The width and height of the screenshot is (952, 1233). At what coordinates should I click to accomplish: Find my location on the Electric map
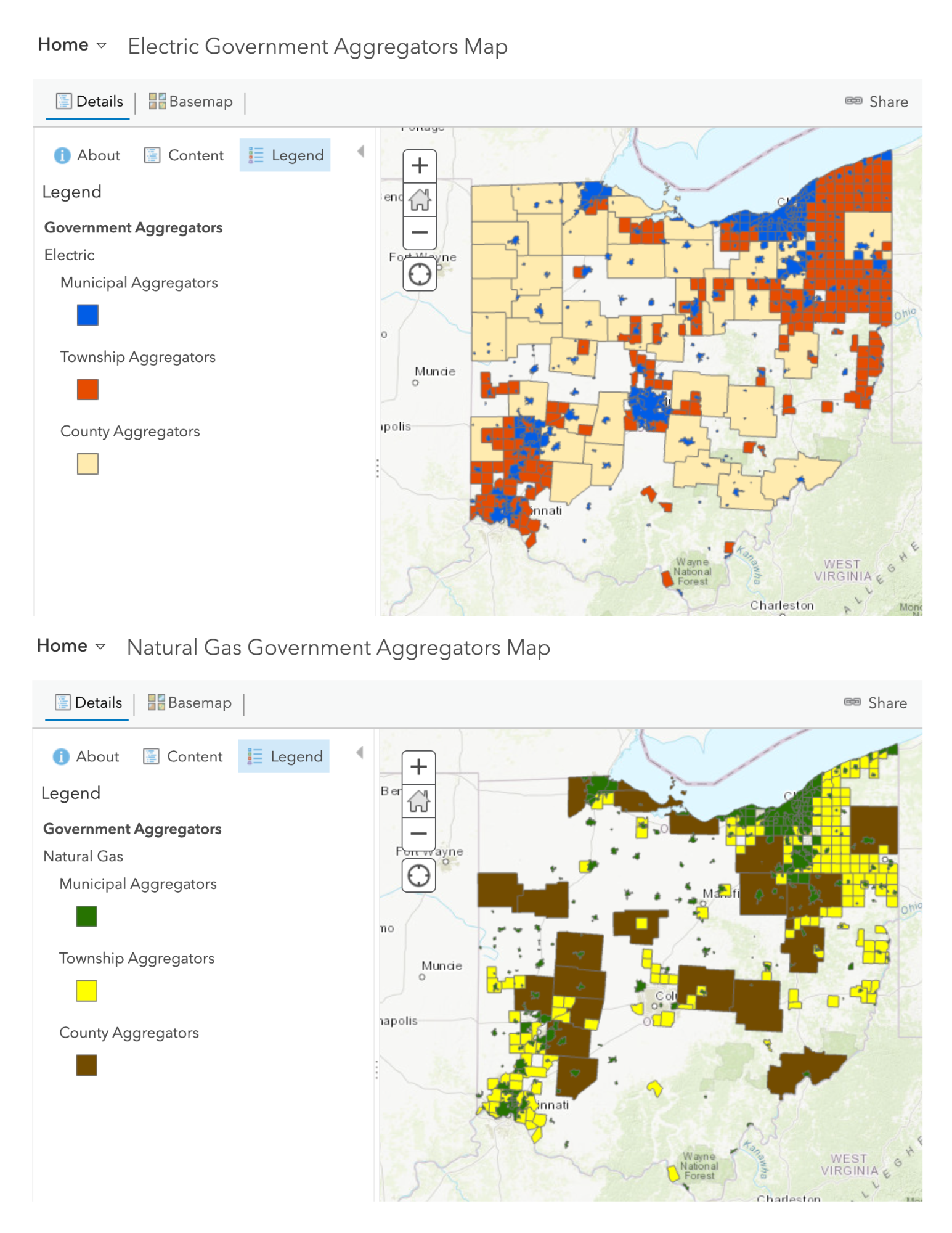(x=420, y=274)
